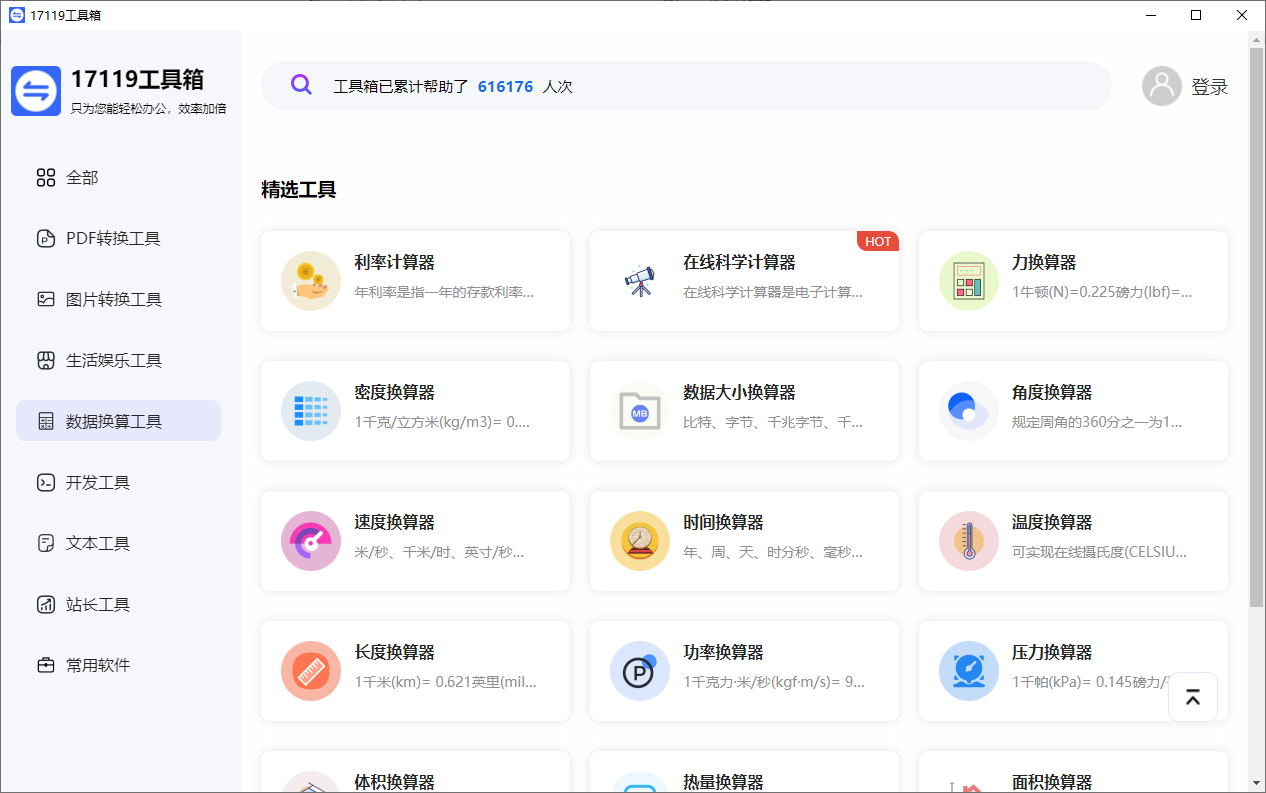1266x793 pixels.
Task: Open the 角度换算器 tool title
Action: tap(1053, 393)
